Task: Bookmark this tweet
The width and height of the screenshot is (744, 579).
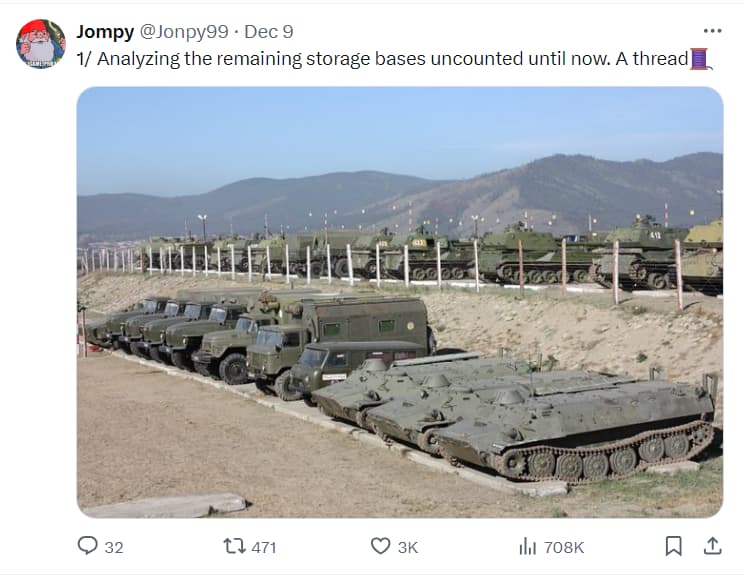Action: click(x=673, y=546)
